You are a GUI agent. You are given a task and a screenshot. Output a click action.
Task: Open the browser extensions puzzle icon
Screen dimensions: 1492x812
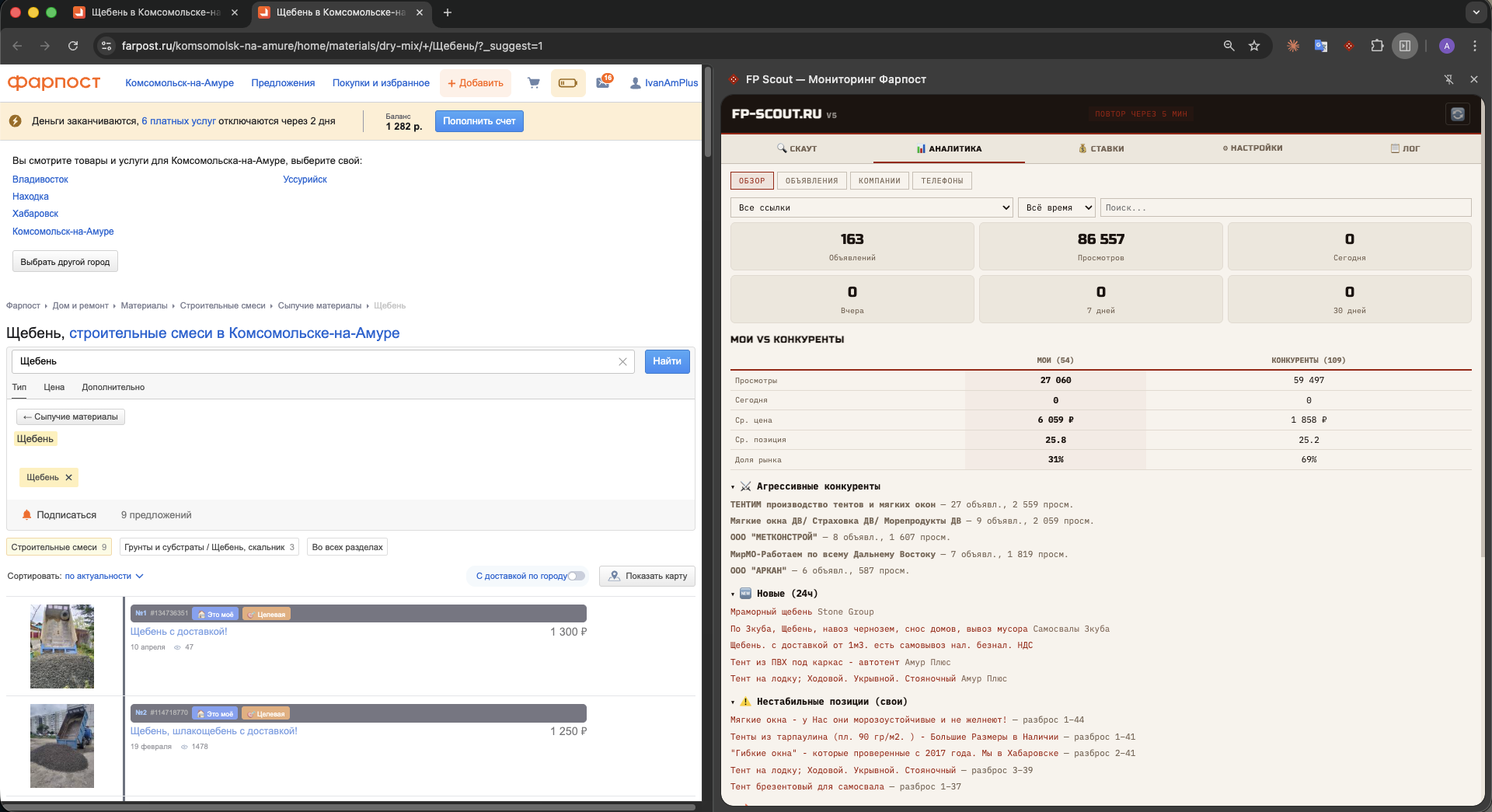coord(1377,46)
